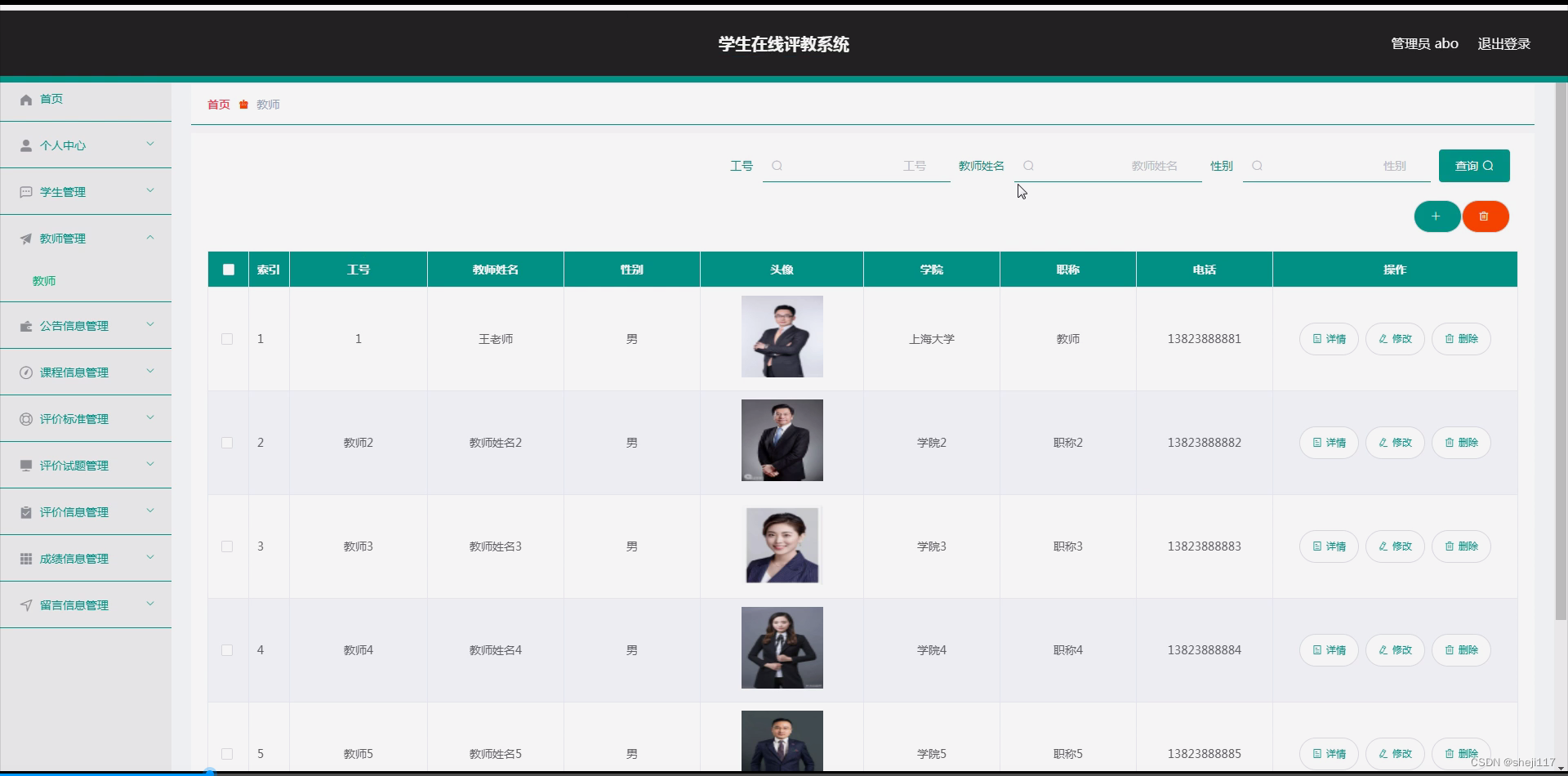The image size is (1568, 776).
Task: Collapse the 教师管理 menu chevron
Action: (150, 237)
